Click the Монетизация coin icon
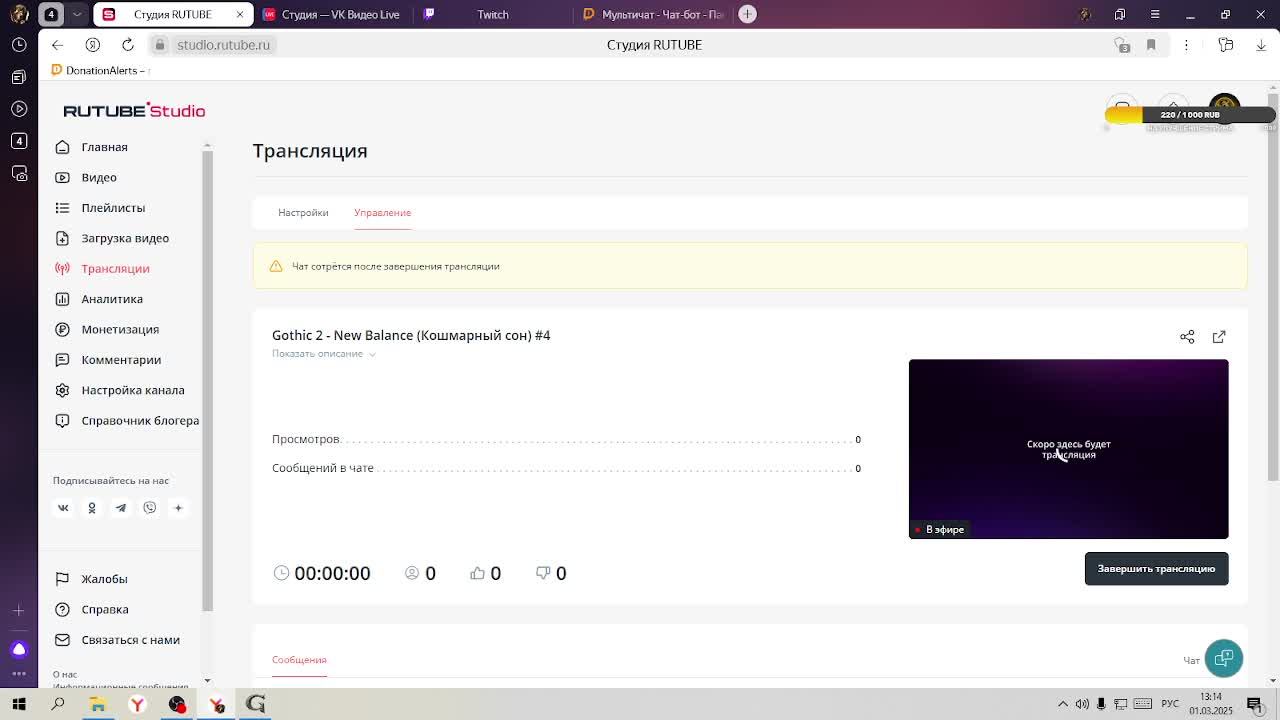1280x720 pixels. (x=62, y=329)
